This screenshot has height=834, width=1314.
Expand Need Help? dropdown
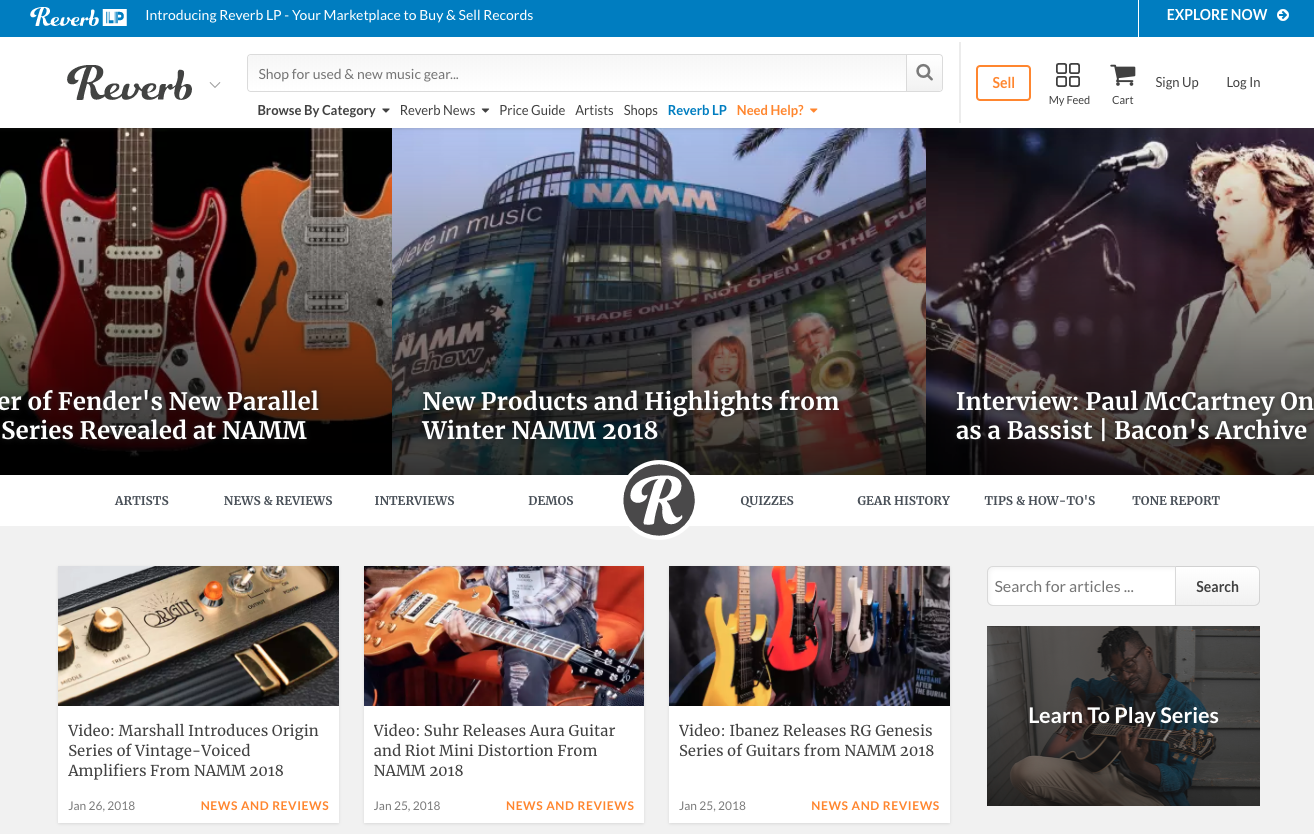click(x=777, y=110)
